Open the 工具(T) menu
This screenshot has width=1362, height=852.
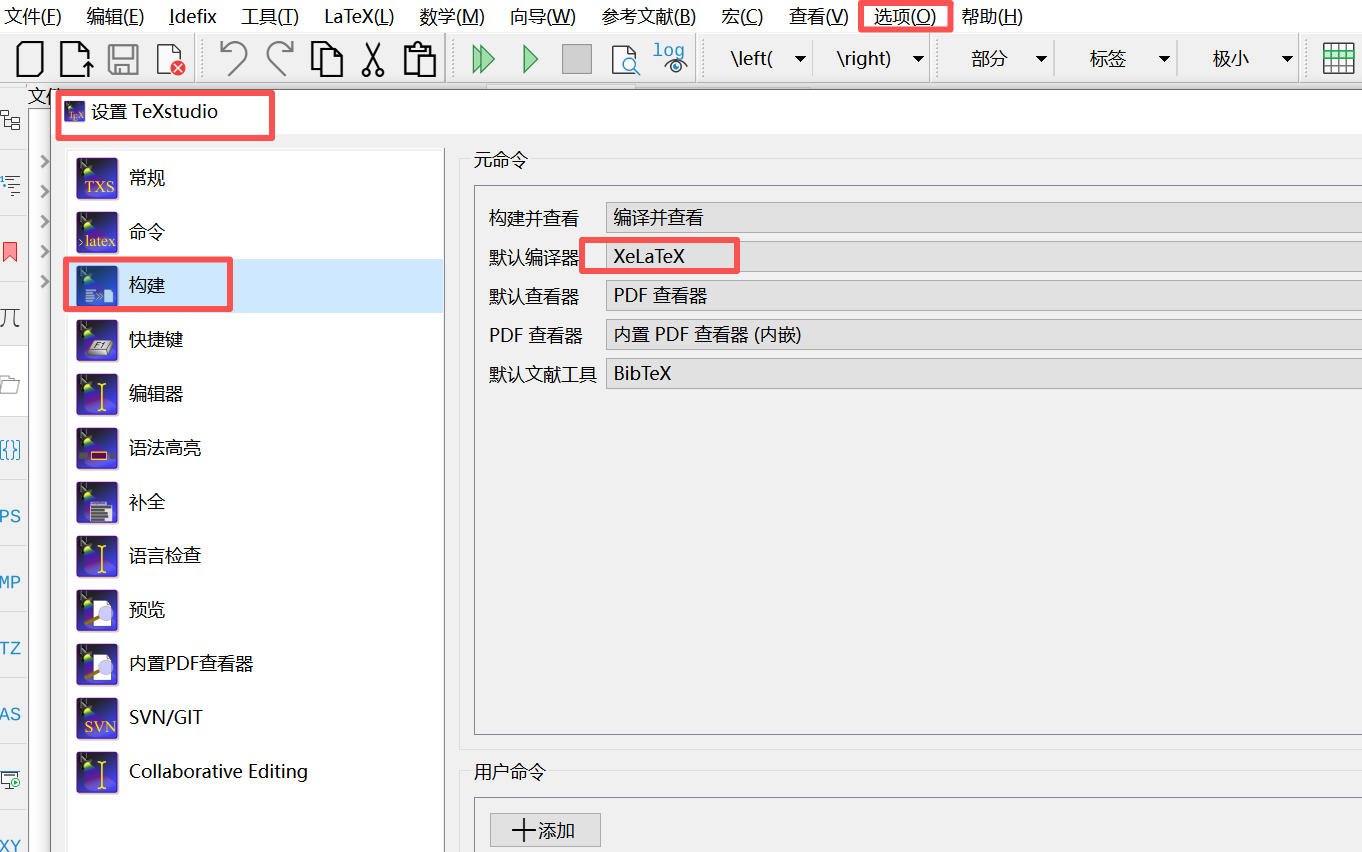click(270, 17)
